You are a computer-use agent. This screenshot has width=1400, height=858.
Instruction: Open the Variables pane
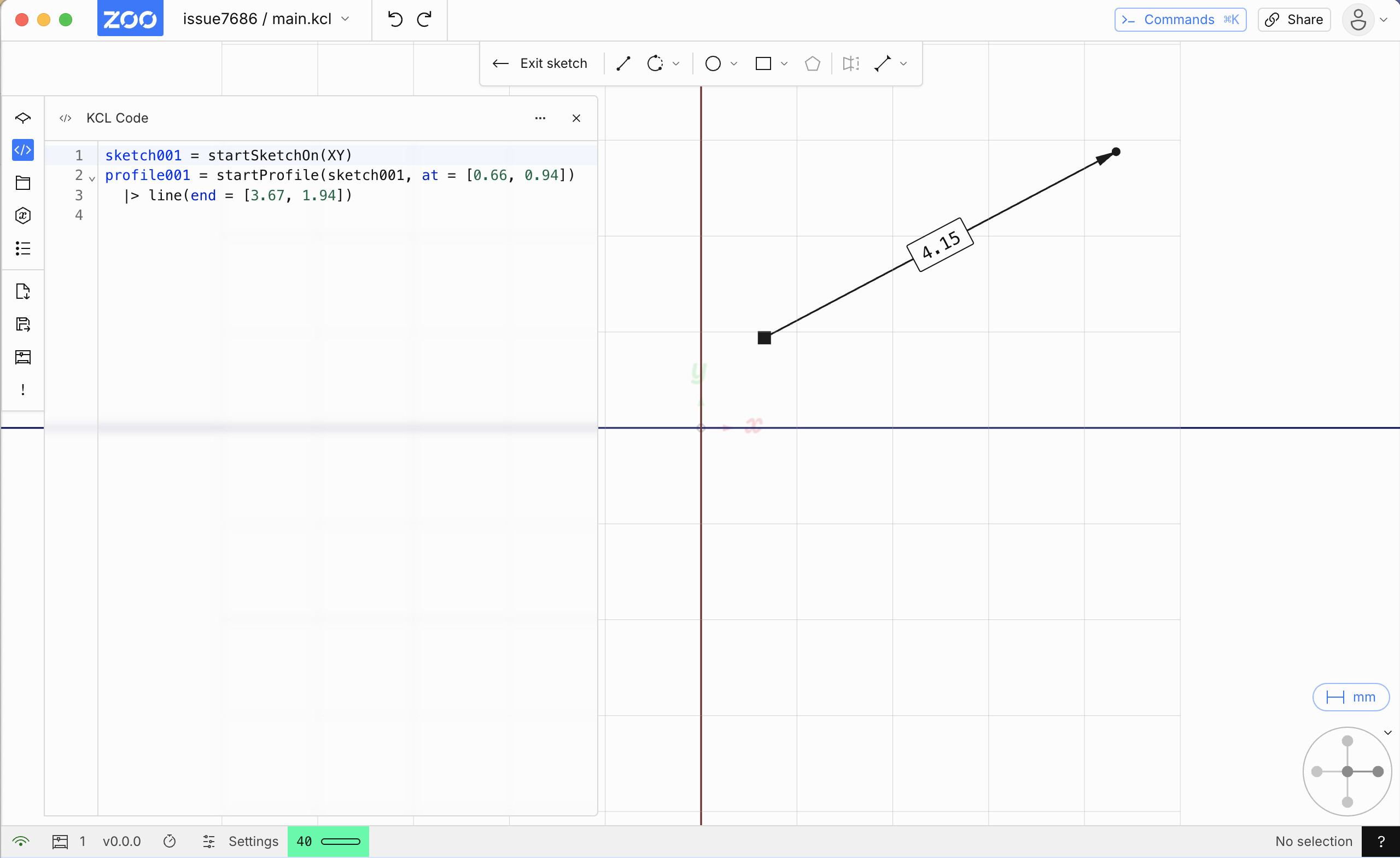click(x=23, y=216)
